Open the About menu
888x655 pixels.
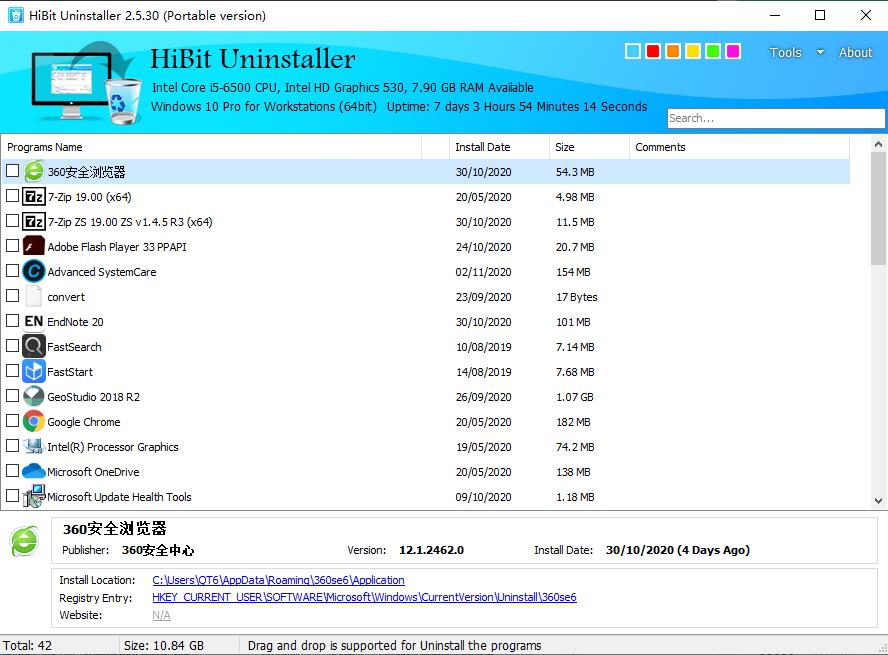(x=855, y=52)
